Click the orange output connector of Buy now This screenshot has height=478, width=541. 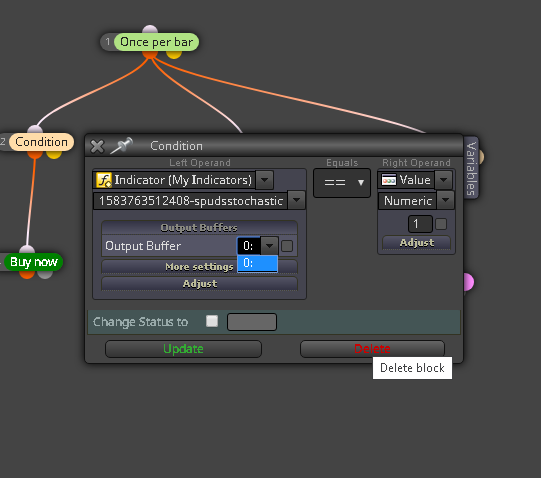coord(27,274)
